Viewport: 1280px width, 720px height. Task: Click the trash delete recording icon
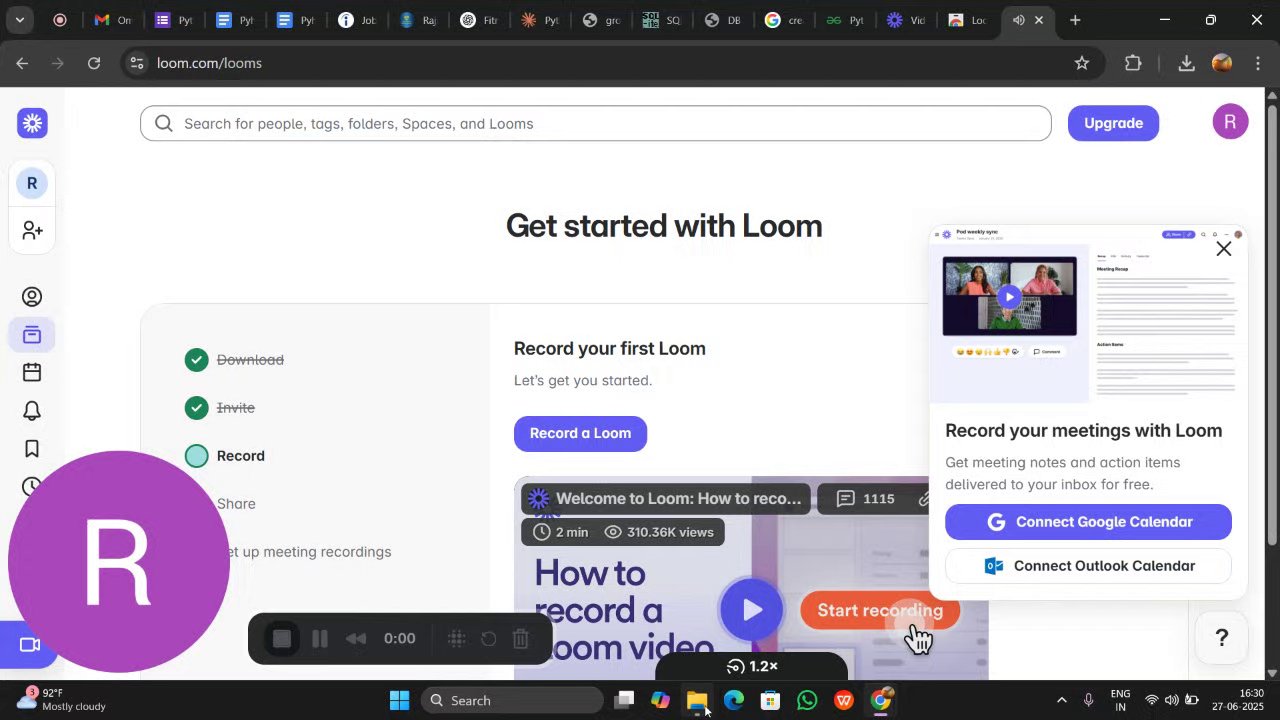pyautogui.click(x=521, y=638)
